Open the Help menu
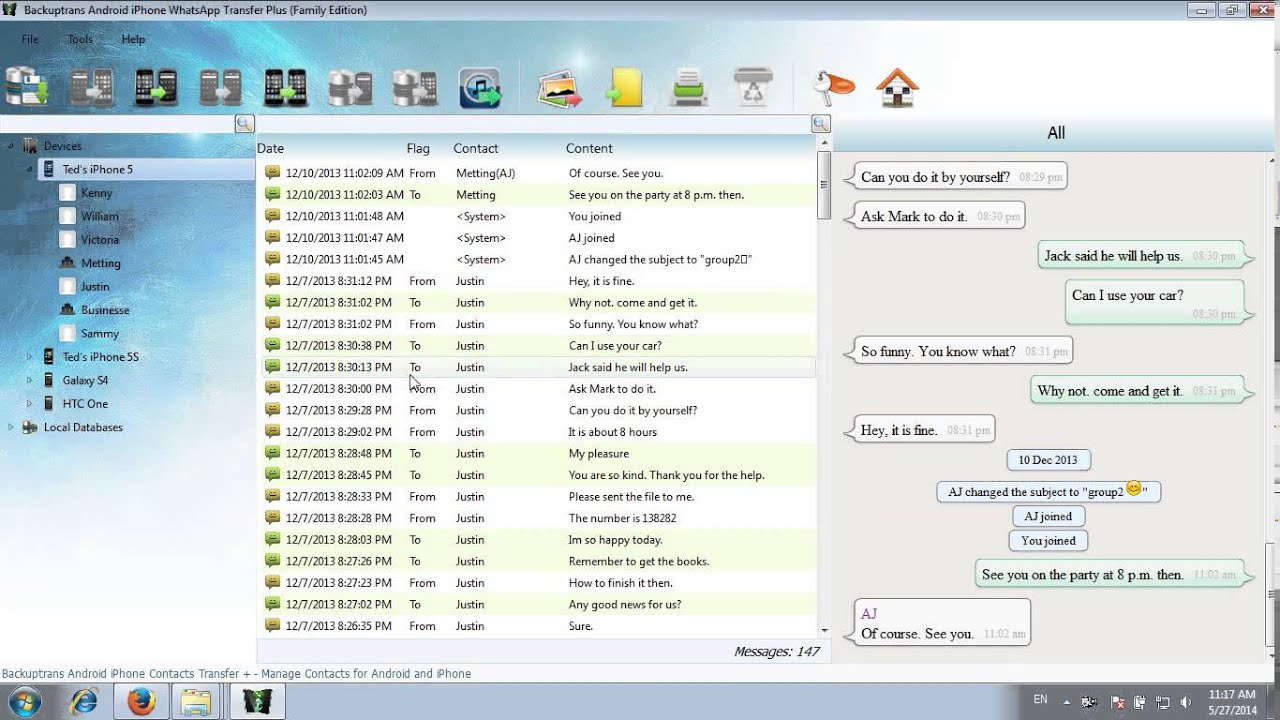The width and height of the screenshot is (1280, 720). pyautogui.click(x=133, y=39)
